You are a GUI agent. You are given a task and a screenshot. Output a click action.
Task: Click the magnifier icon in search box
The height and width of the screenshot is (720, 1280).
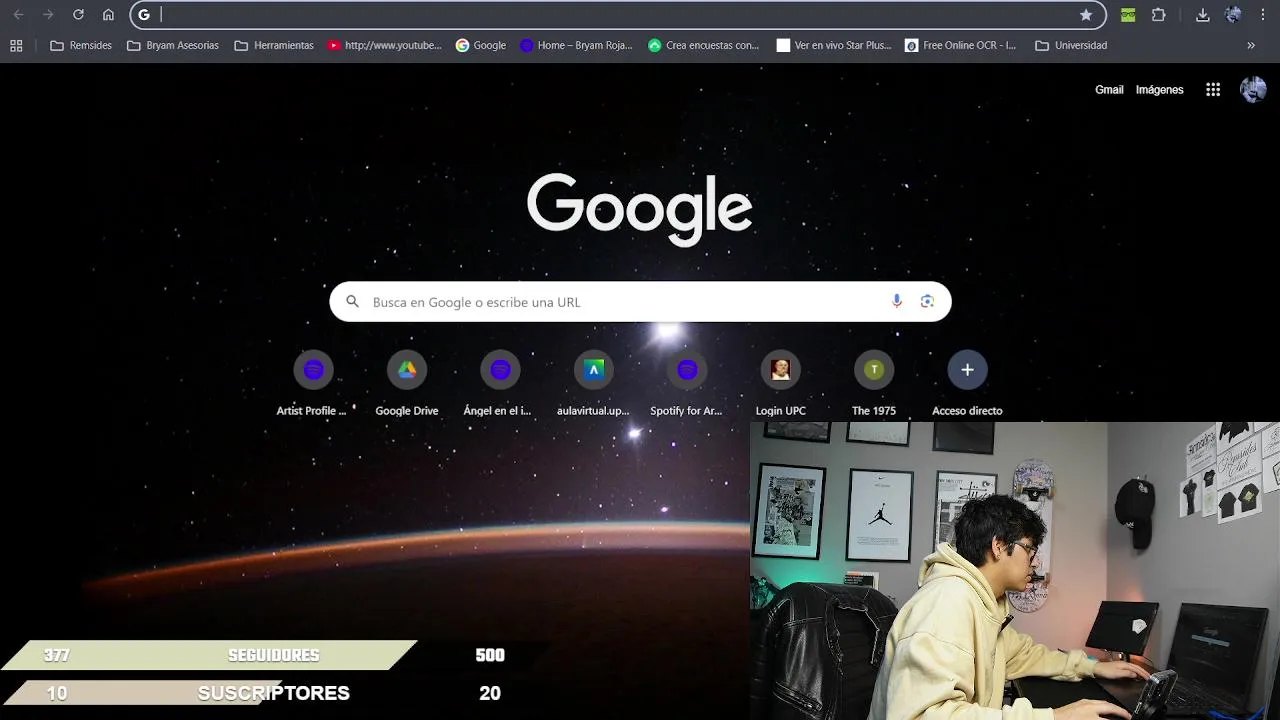point(352,302)
